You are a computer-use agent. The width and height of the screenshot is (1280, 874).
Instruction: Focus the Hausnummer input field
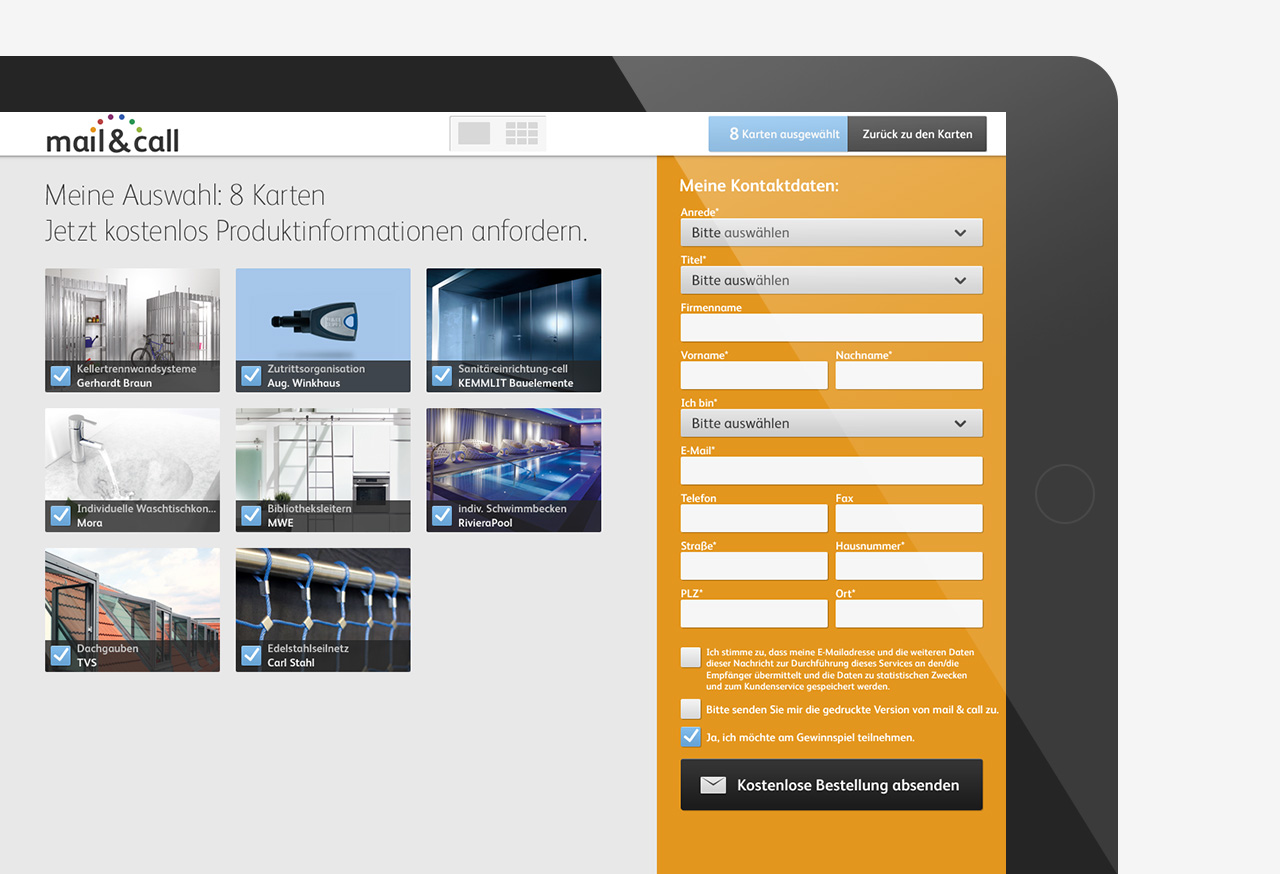(909, 566)
